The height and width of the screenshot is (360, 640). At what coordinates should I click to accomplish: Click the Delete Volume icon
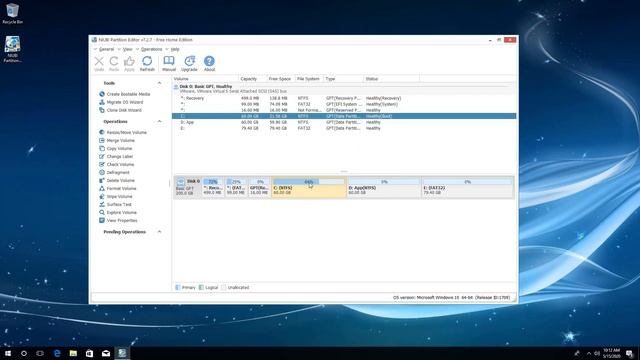coord(102,180)
